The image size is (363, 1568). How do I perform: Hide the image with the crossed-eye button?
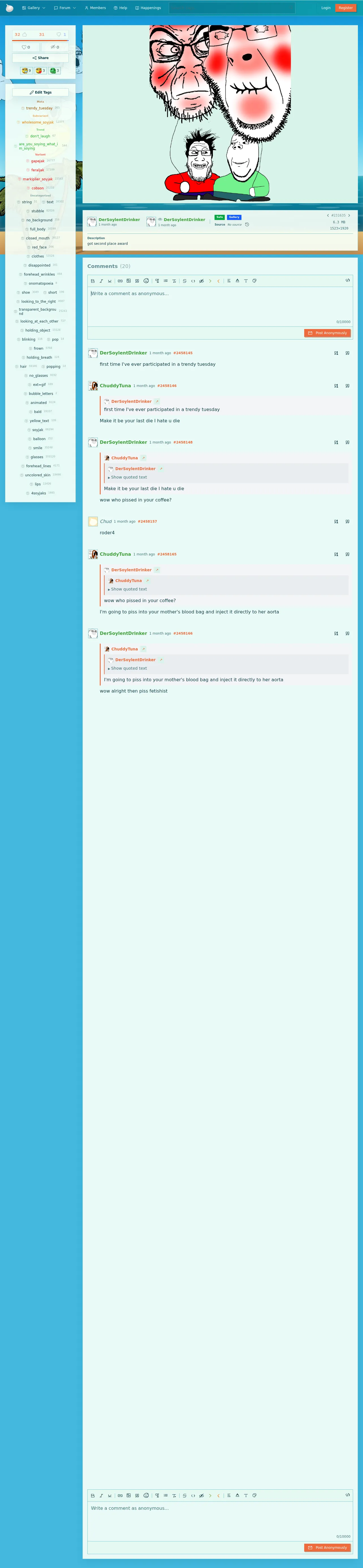[55, 47]
